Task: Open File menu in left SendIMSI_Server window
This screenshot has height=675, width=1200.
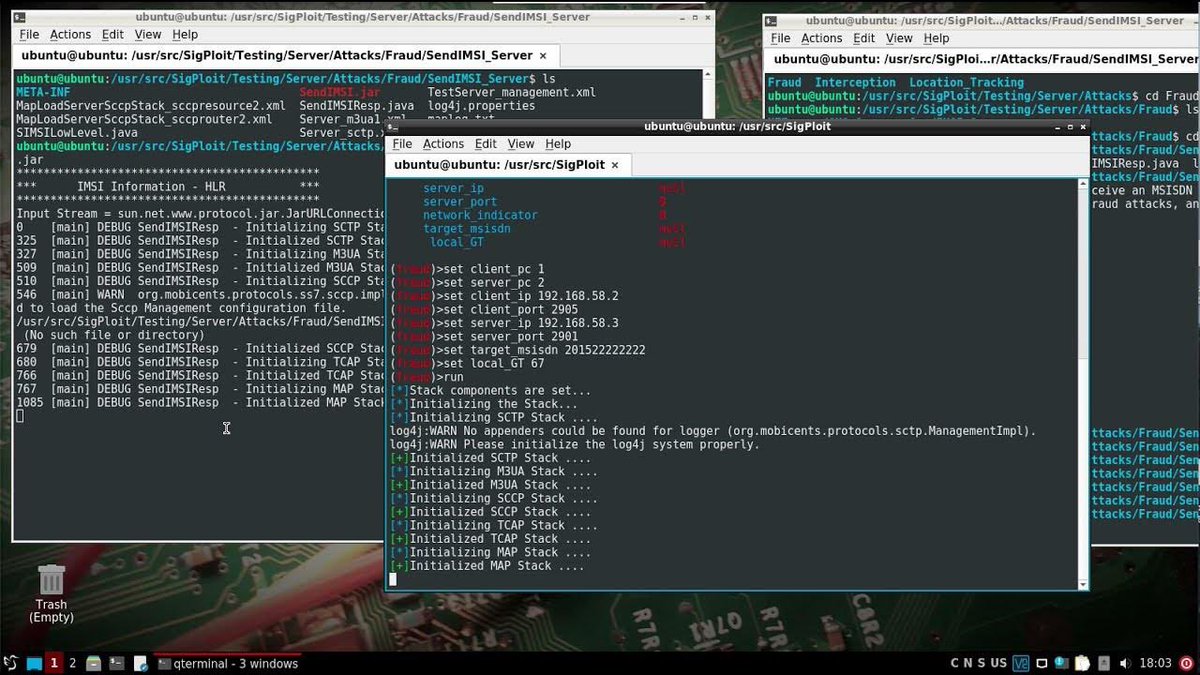Action: click(30, 35)
